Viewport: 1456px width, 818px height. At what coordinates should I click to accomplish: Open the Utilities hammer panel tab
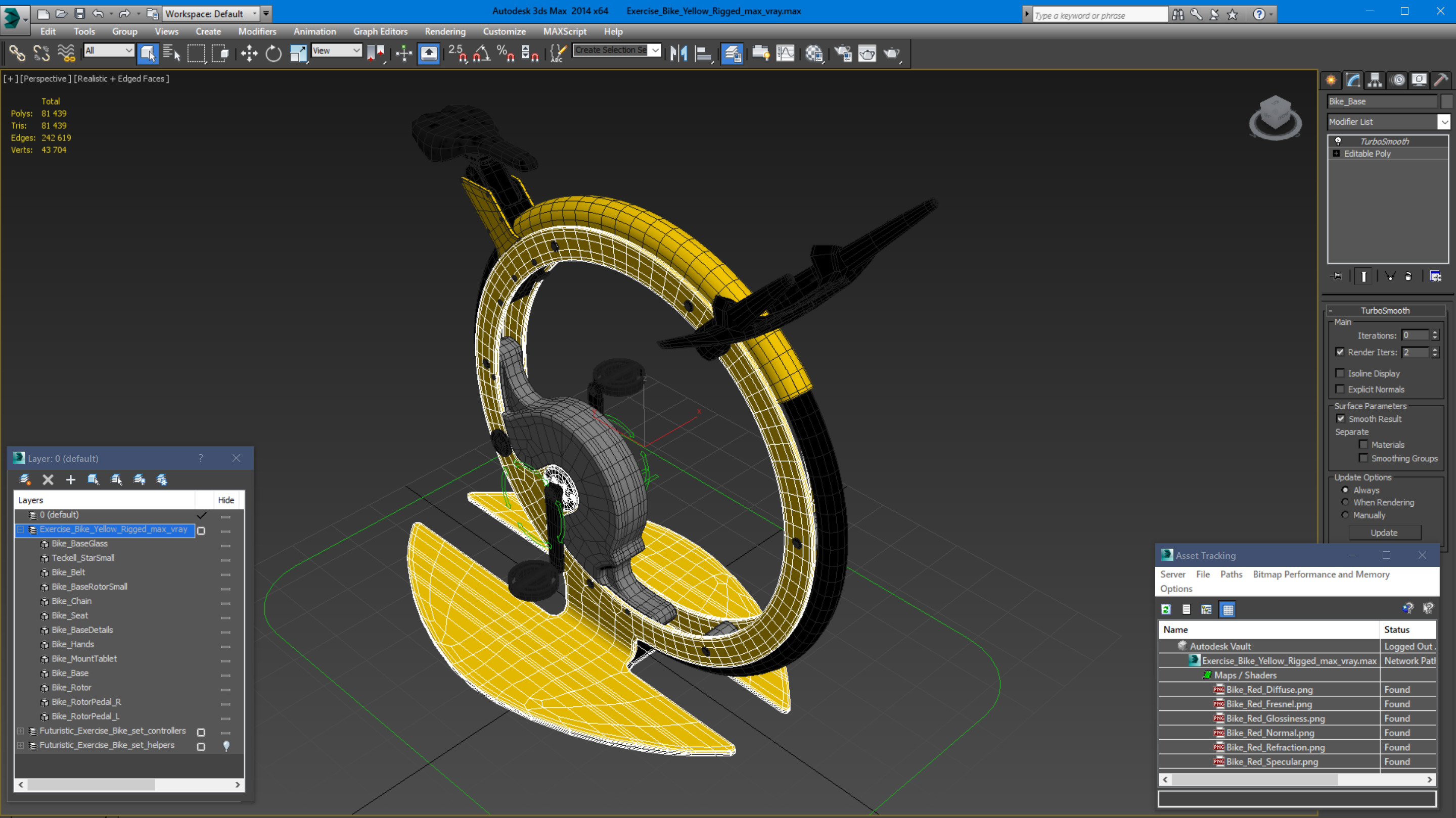click(1441, 80)
